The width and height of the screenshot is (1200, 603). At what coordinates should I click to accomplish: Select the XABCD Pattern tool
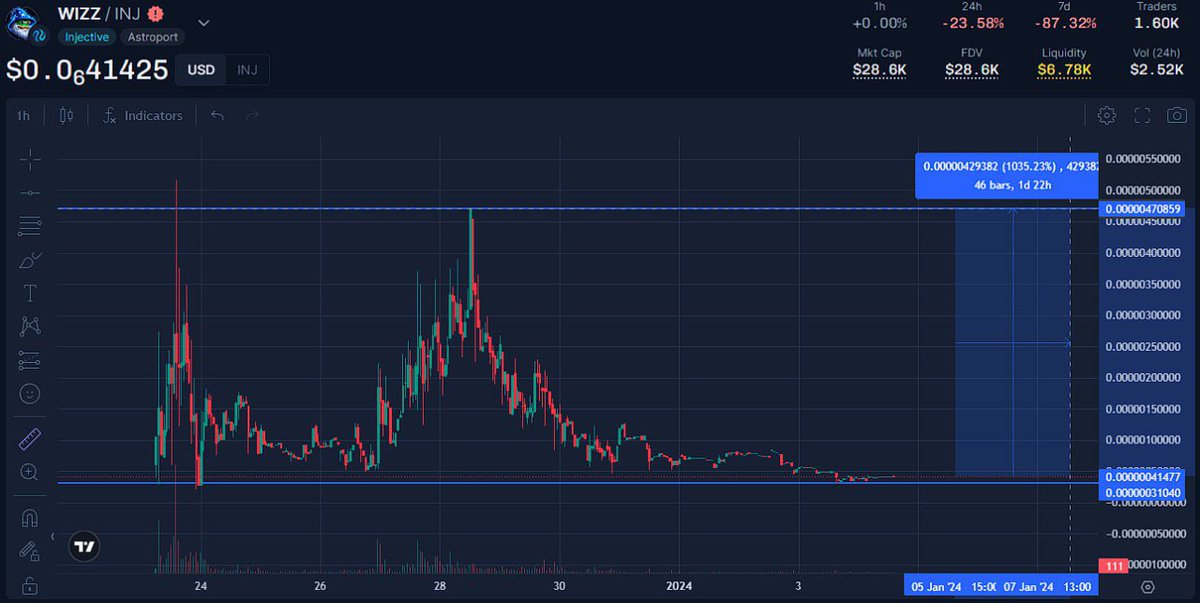[x=28, y=326]
